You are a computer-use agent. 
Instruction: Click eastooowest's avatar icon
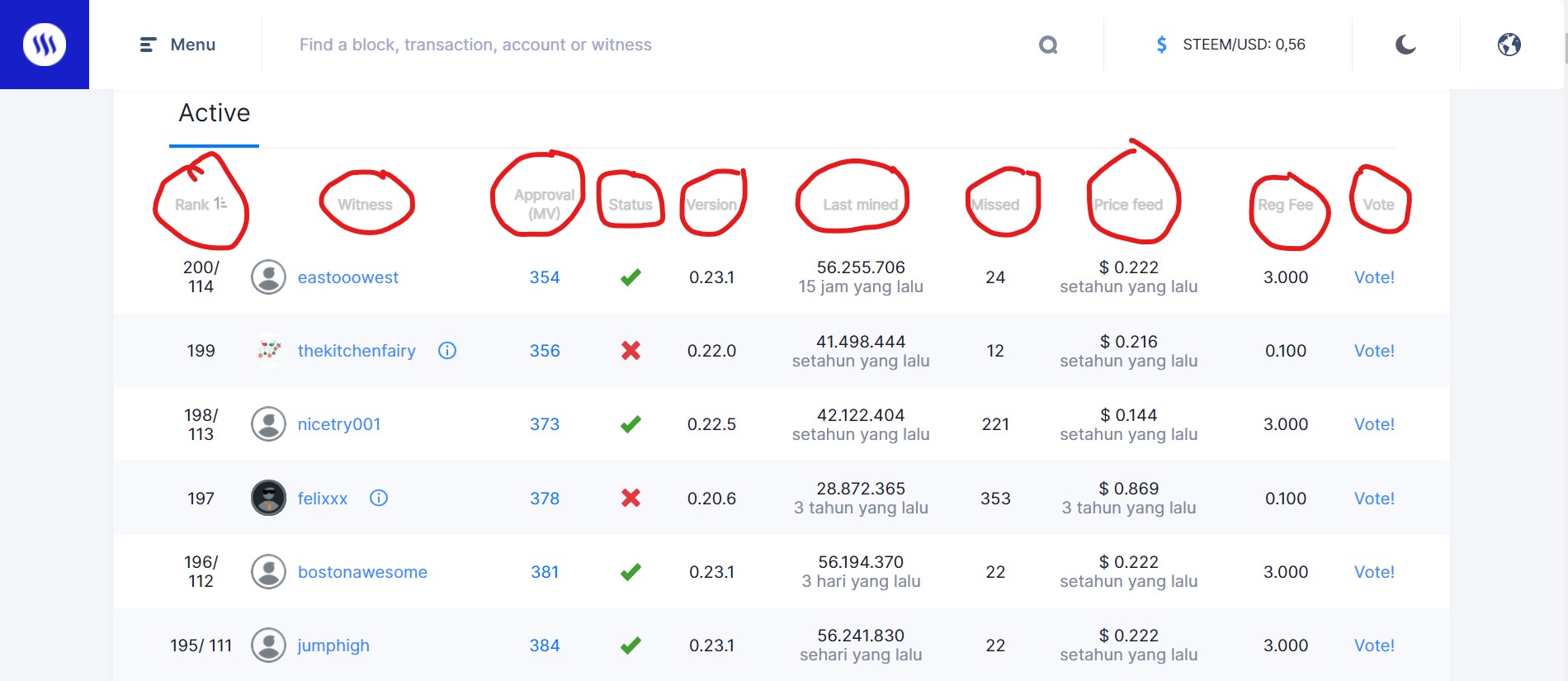tap(268, 277)
